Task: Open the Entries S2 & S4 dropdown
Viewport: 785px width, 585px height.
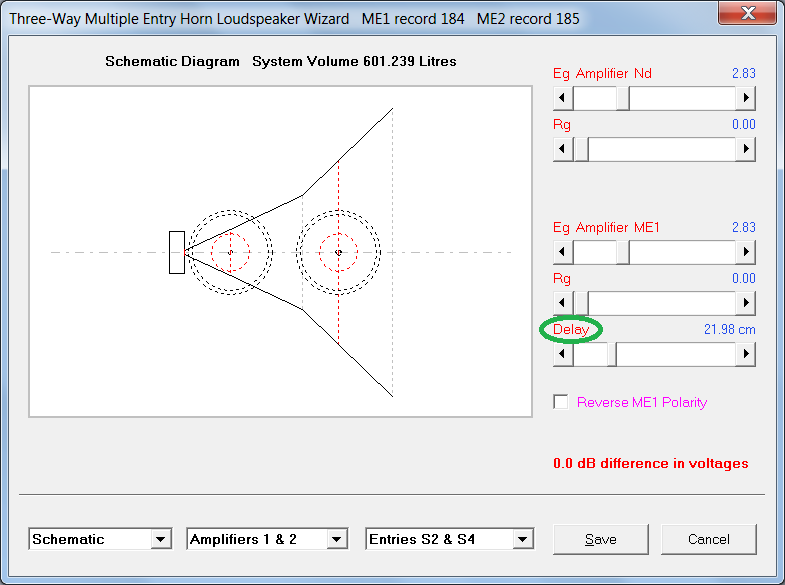Action: 523,539
